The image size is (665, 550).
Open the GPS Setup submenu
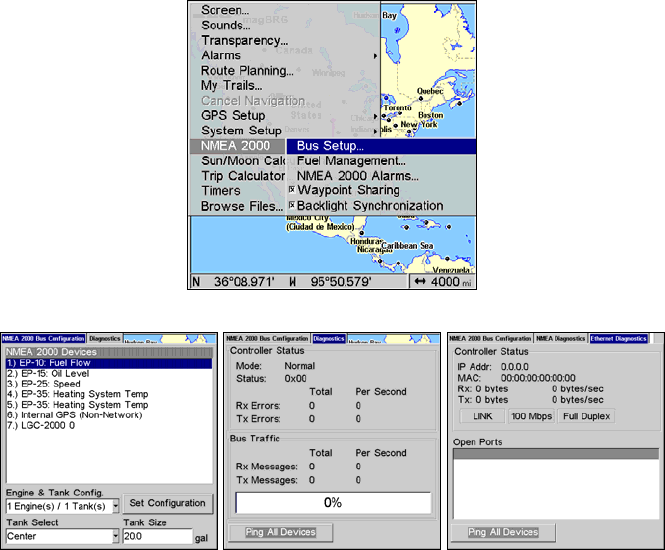[x=233, y=116]
